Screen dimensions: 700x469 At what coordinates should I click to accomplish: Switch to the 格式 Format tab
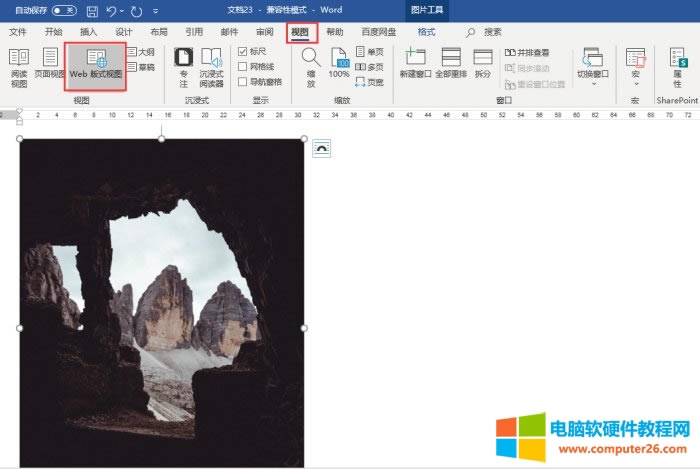(x=426, y=32)
